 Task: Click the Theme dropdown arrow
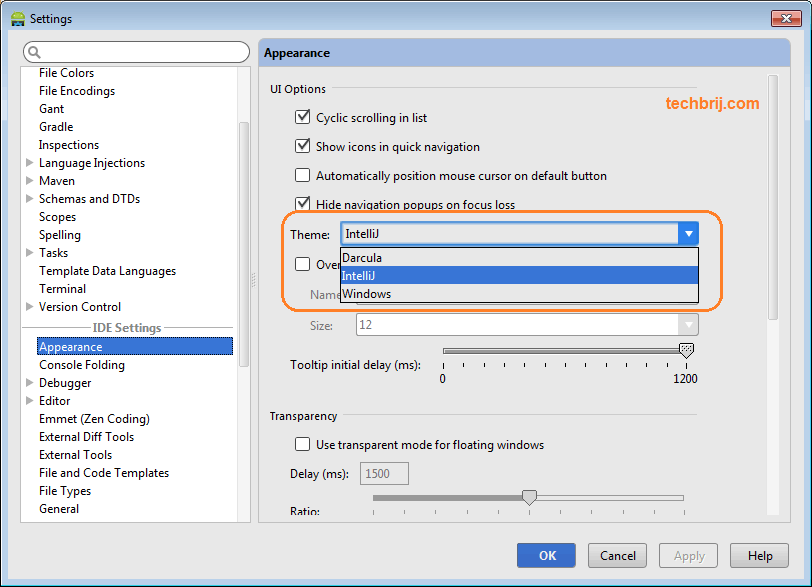[x=689, y=233]
